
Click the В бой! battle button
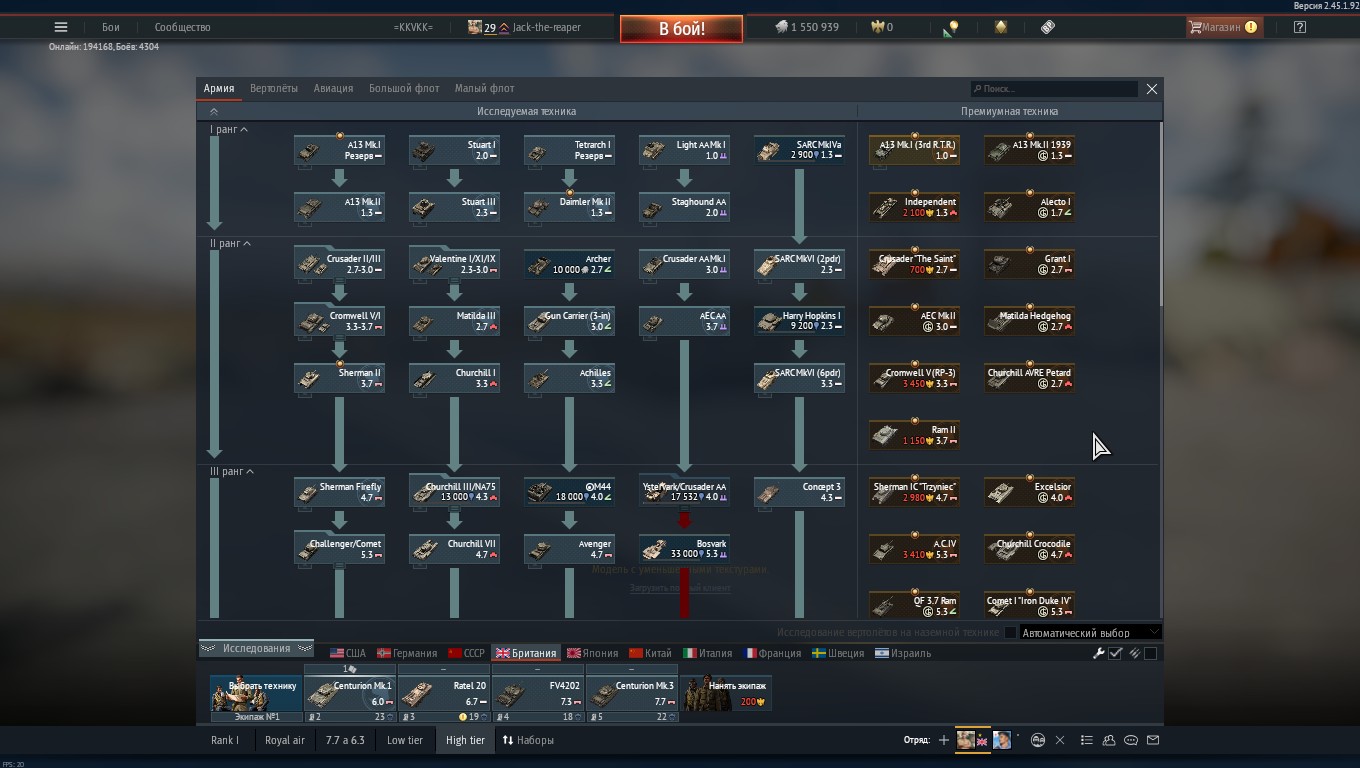coord(681,28)
